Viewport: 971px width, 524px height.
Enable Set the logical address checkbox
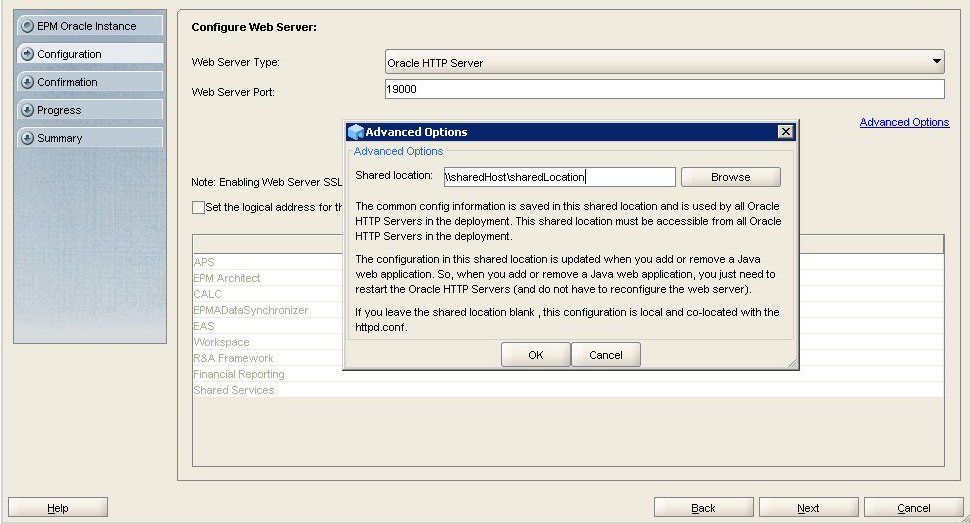pyautogui.click(x=198, y=207)
